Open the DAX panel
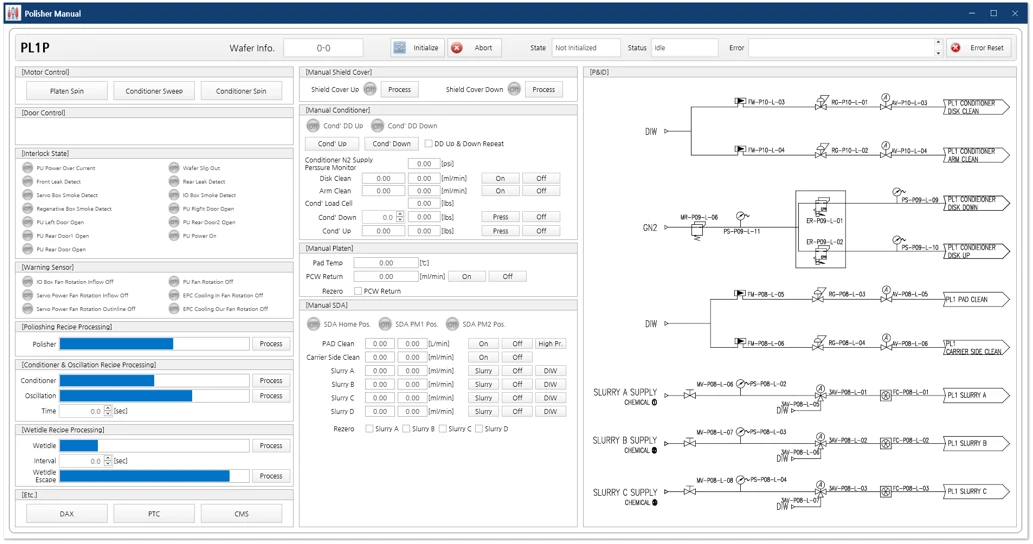This screenshot has height=544, width=1033. [67, 514]
